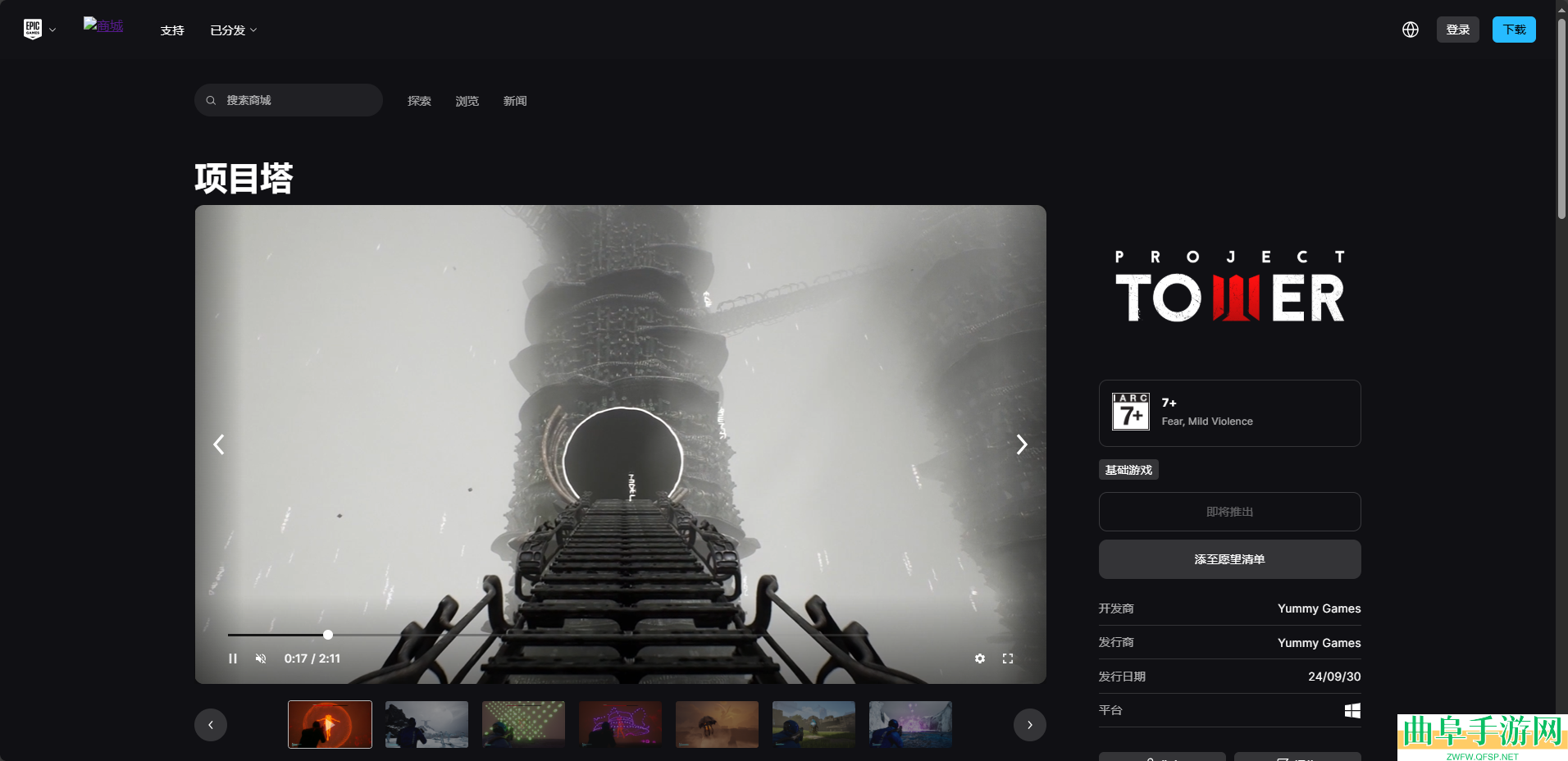The width and height of the screenshot is (1568, 761).
Task: Expand the 已分发 dropdown menu
Action: [x=234, y=30]
